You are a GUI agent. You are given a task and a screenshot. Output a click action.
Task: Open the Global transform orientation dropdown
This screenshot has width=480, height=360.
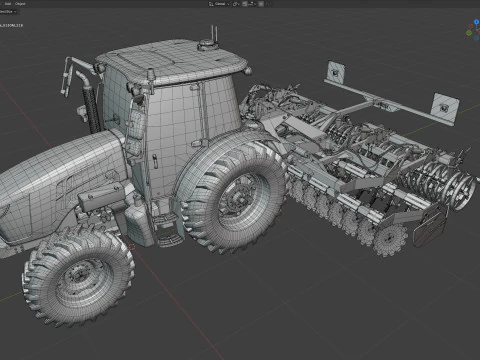point(219,4)
